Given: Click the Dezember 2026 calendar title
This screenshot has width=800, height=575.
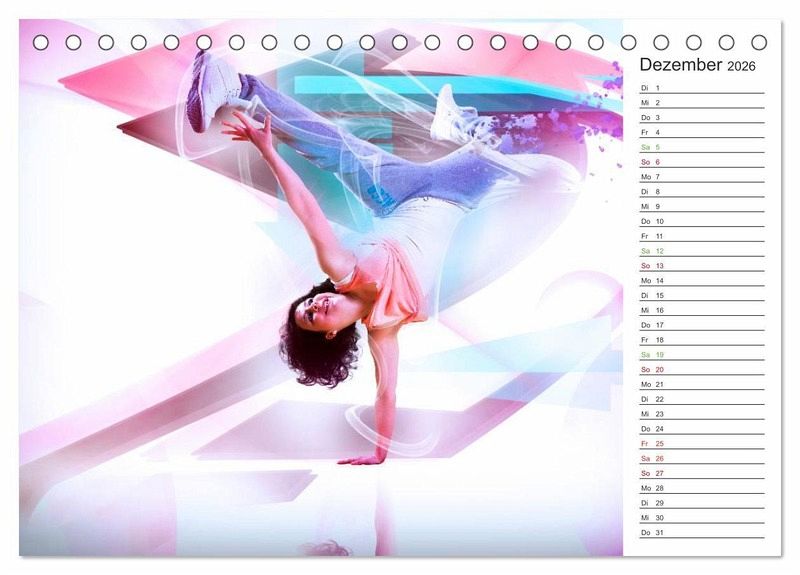Looking at the screenshot, I should click(697, 65).
